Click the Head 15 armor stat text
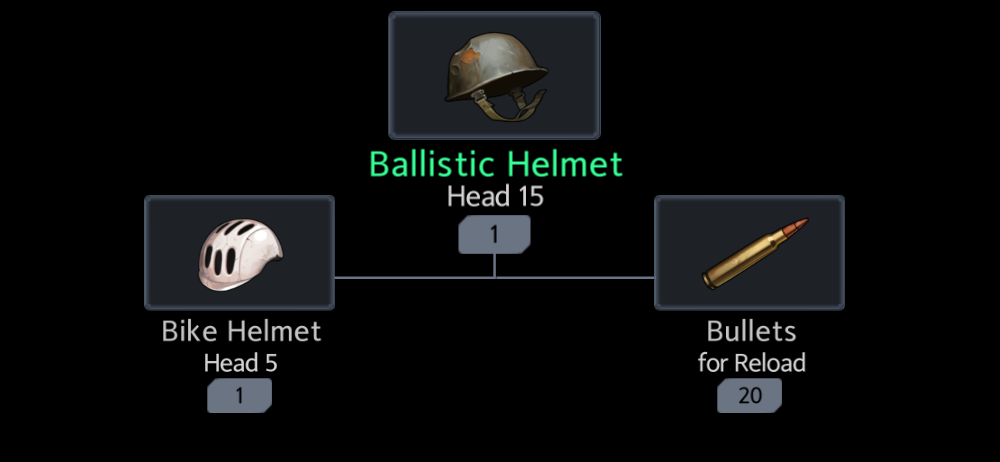The width and height of the screenshot is (1000, 462). (x=495, y=197)
